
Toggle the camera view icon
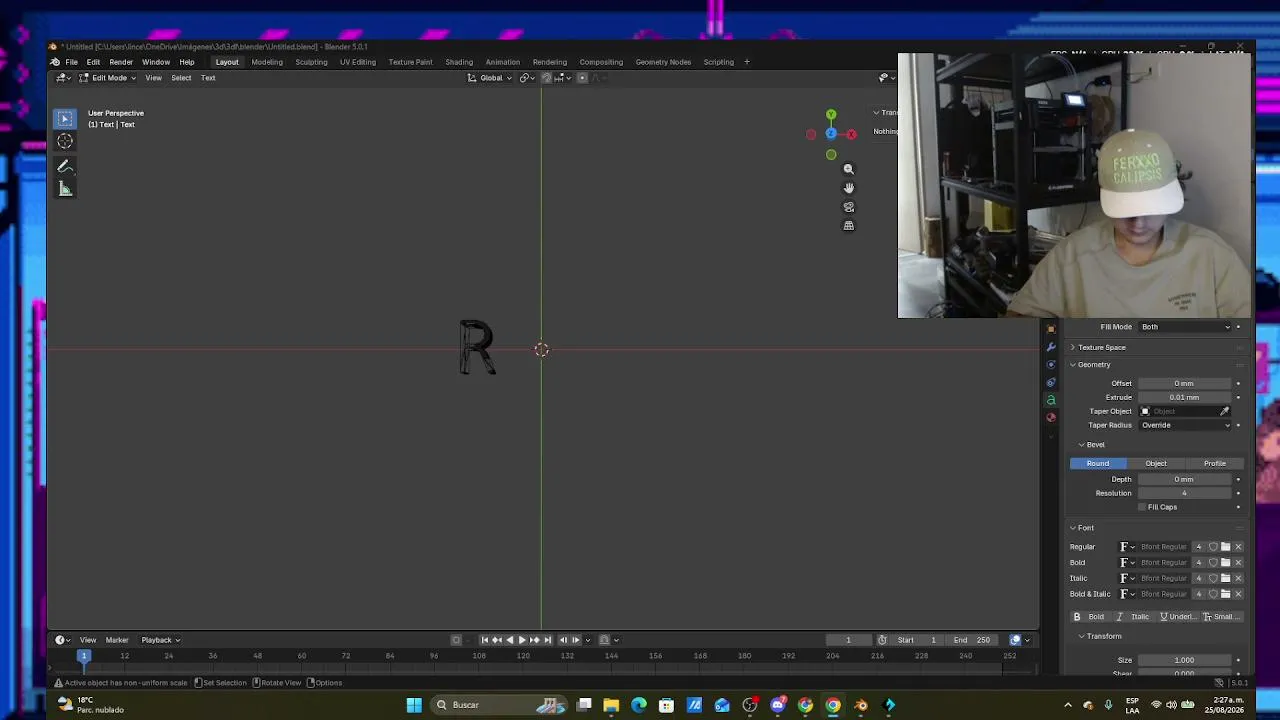click(849, 207)
